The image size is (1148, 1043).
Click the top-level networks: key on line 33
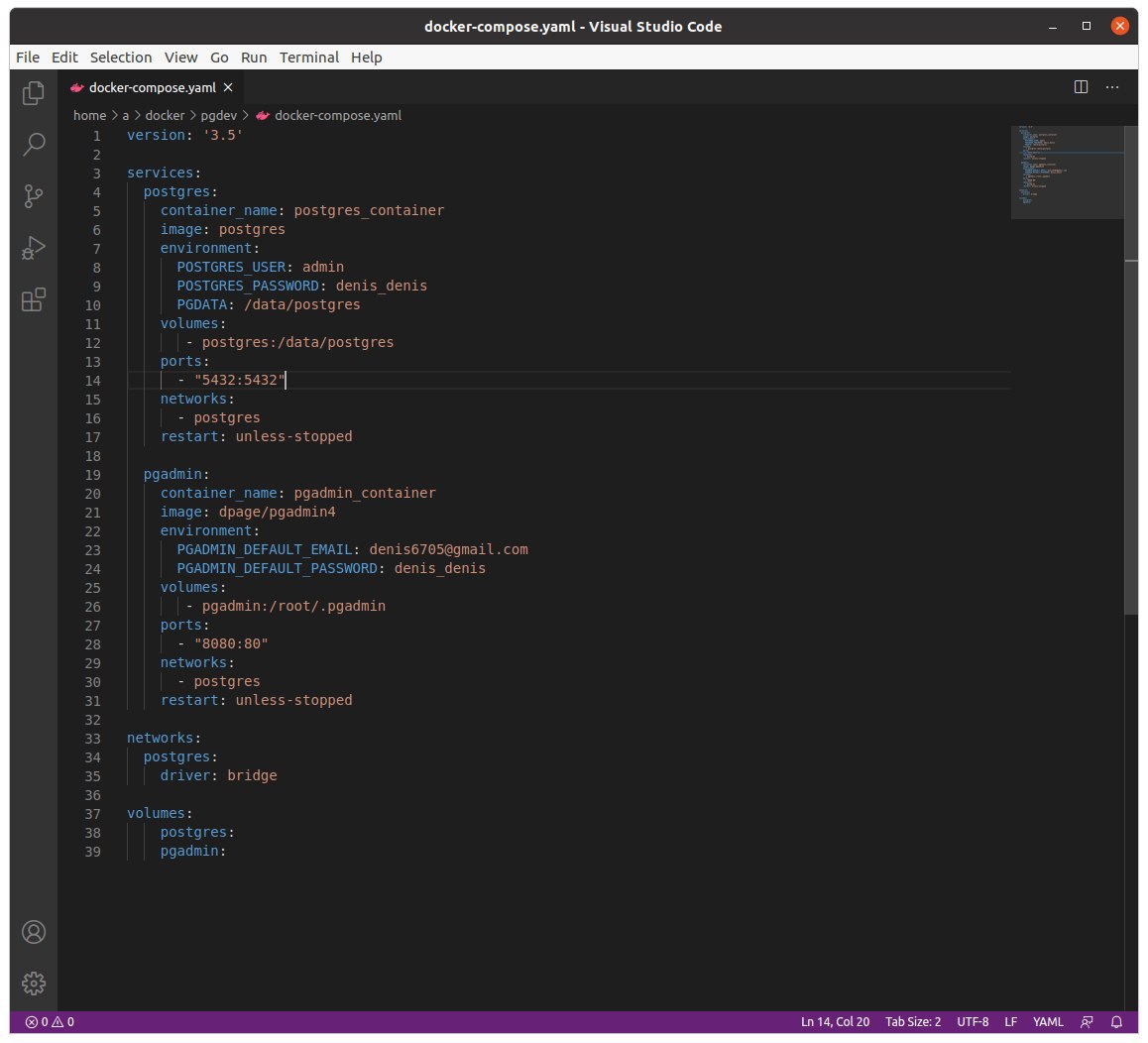tap(164, 739)
